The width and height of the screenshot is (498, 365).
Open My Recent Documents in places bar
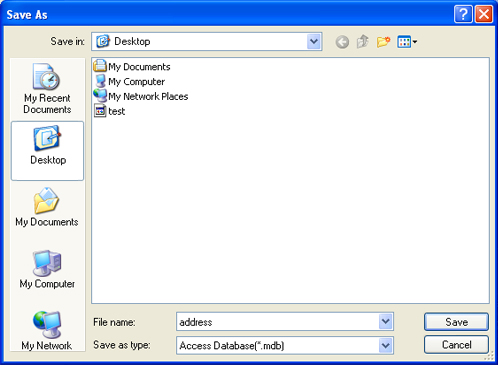(47, 89)
